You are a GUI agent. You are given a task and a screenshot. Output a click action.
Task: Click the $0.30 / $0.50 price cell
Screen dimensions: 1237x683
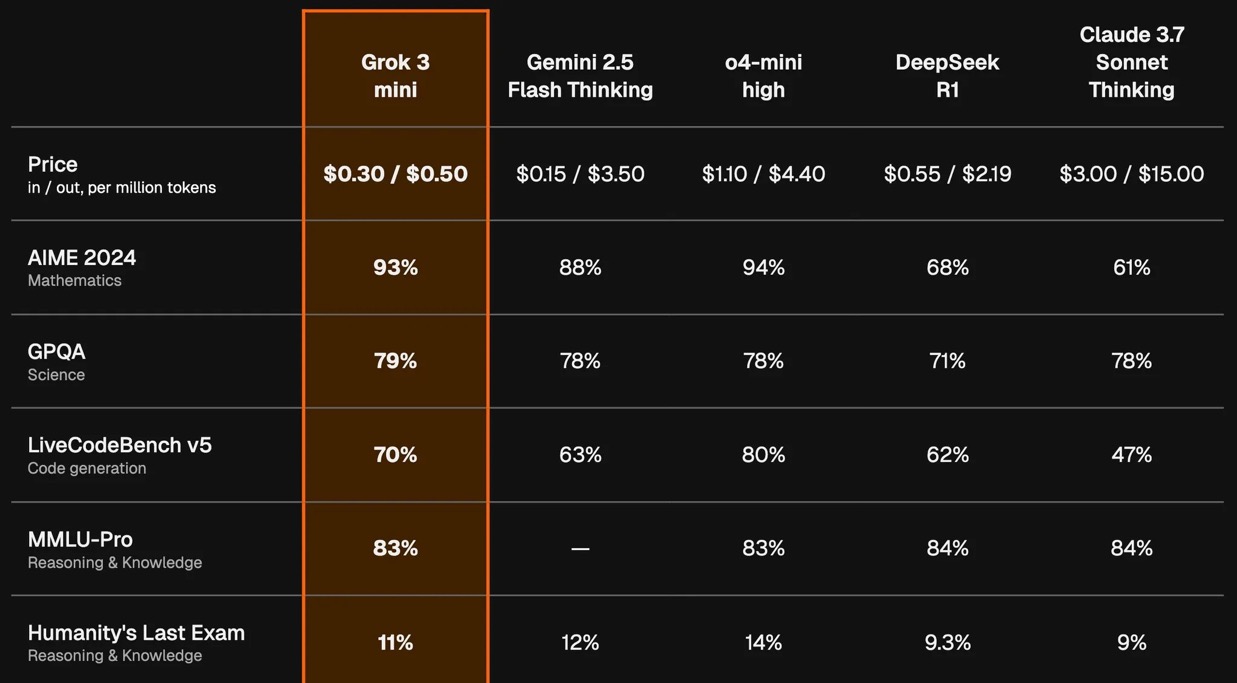pyautogui.click(x=395, y=174)
